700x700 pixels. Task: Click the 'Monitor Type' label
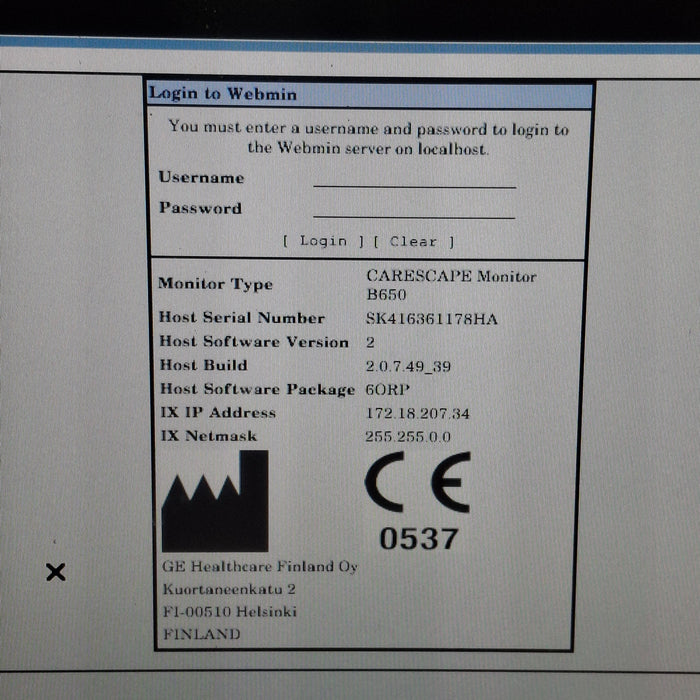[215, 284]
